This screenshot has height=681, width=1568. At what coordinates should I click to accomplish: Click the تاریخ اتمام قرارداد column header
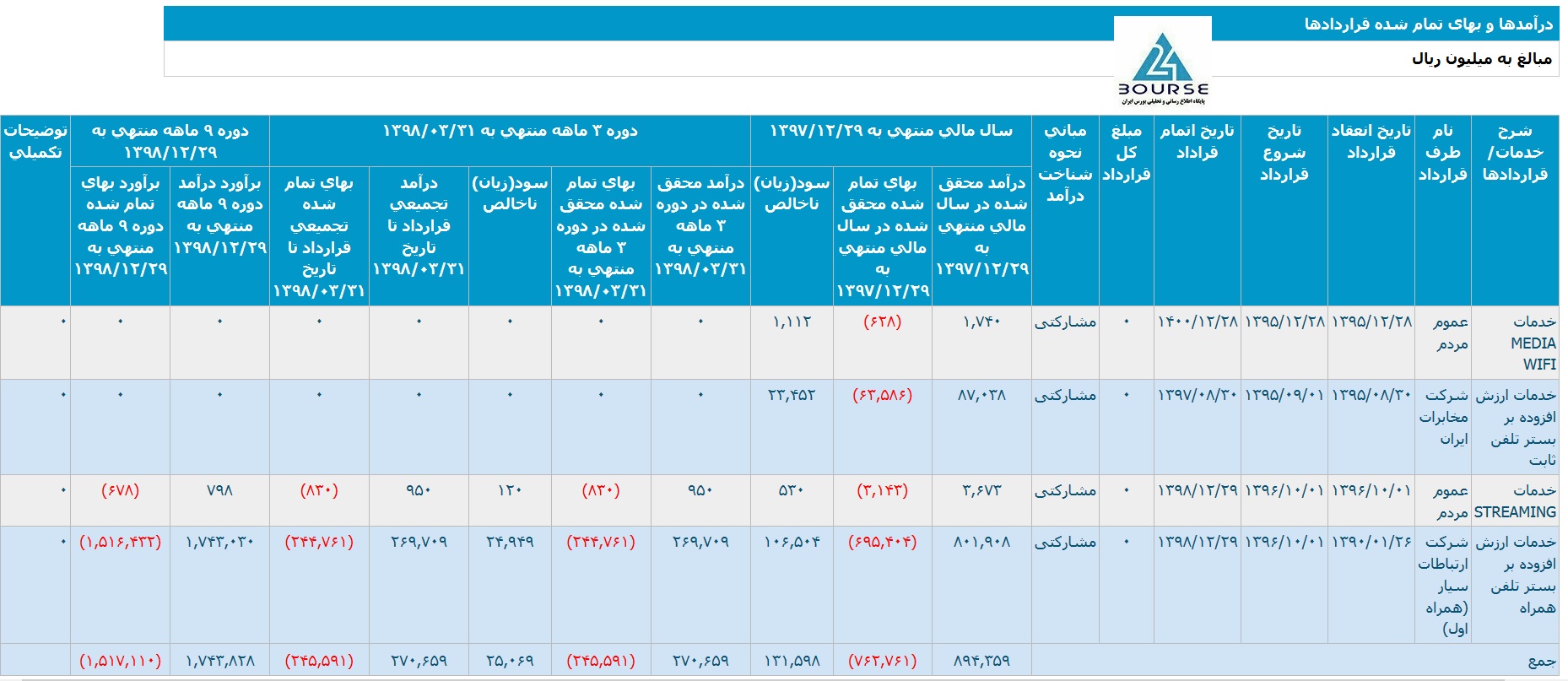coord(1197,142)
